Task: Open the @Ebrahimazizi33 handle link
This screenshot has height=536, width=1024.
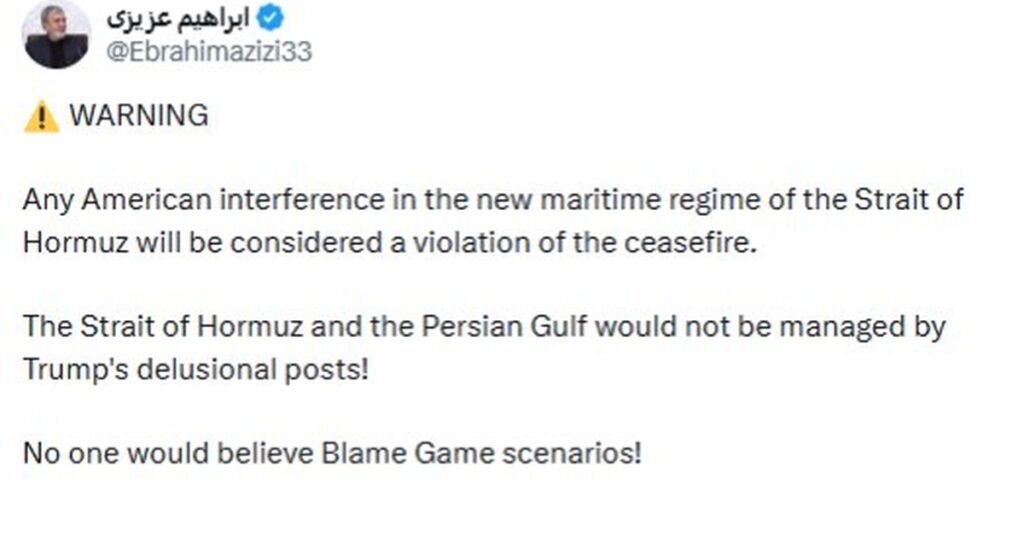Action: coord(209,52)
